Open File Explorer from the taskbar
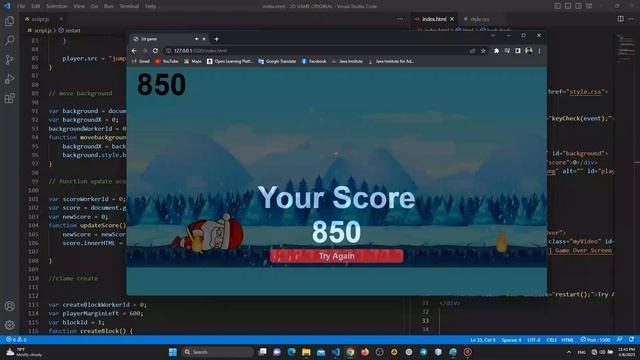 [306, 352]
